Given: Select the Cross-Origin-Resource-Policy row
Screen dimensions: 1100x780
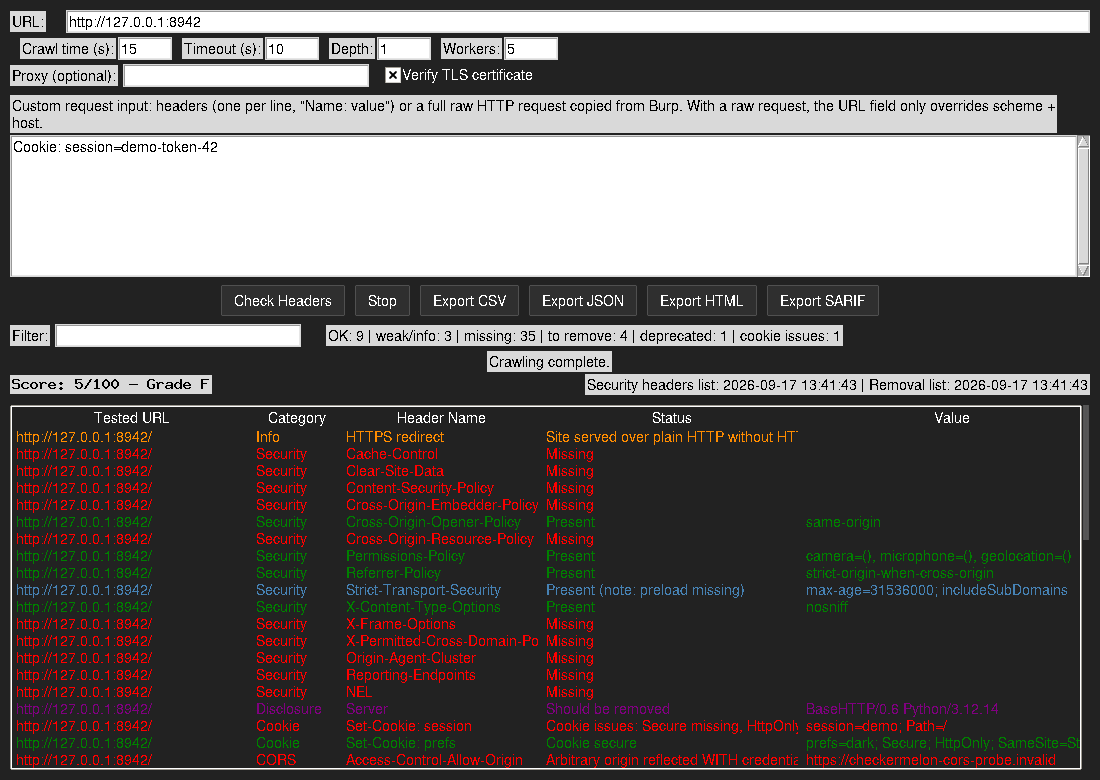Looking at the screenshot, I should [x=546, y=539].
